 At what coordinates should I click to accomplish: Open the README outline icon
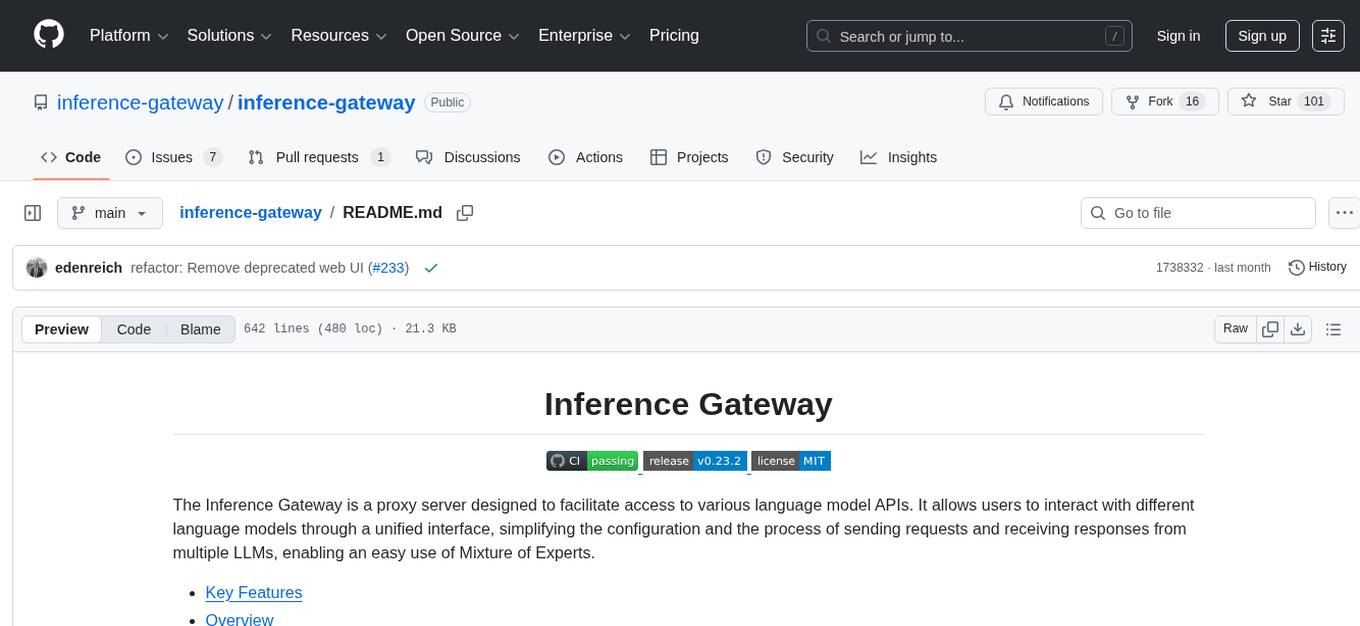pyautogui.click(x=1334, y=328)
